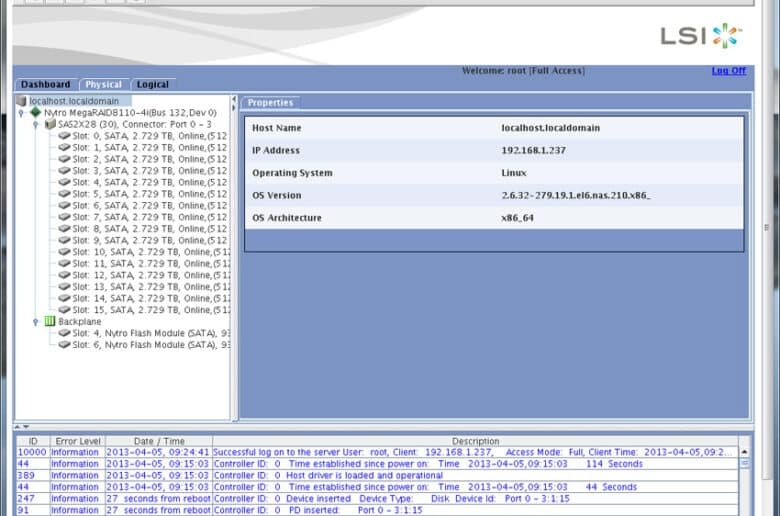Select event log row with ID 91
Image resolution: width=780 pixels, height=516 pixels.
tap(377, 510)
